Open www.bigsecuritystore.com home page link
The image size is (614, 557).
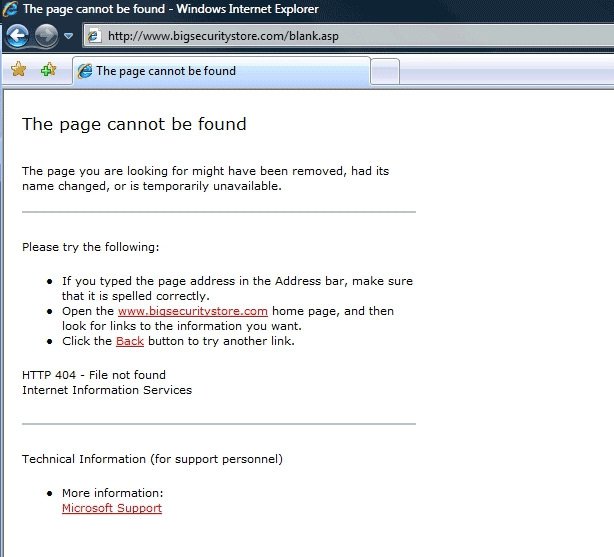193,311
